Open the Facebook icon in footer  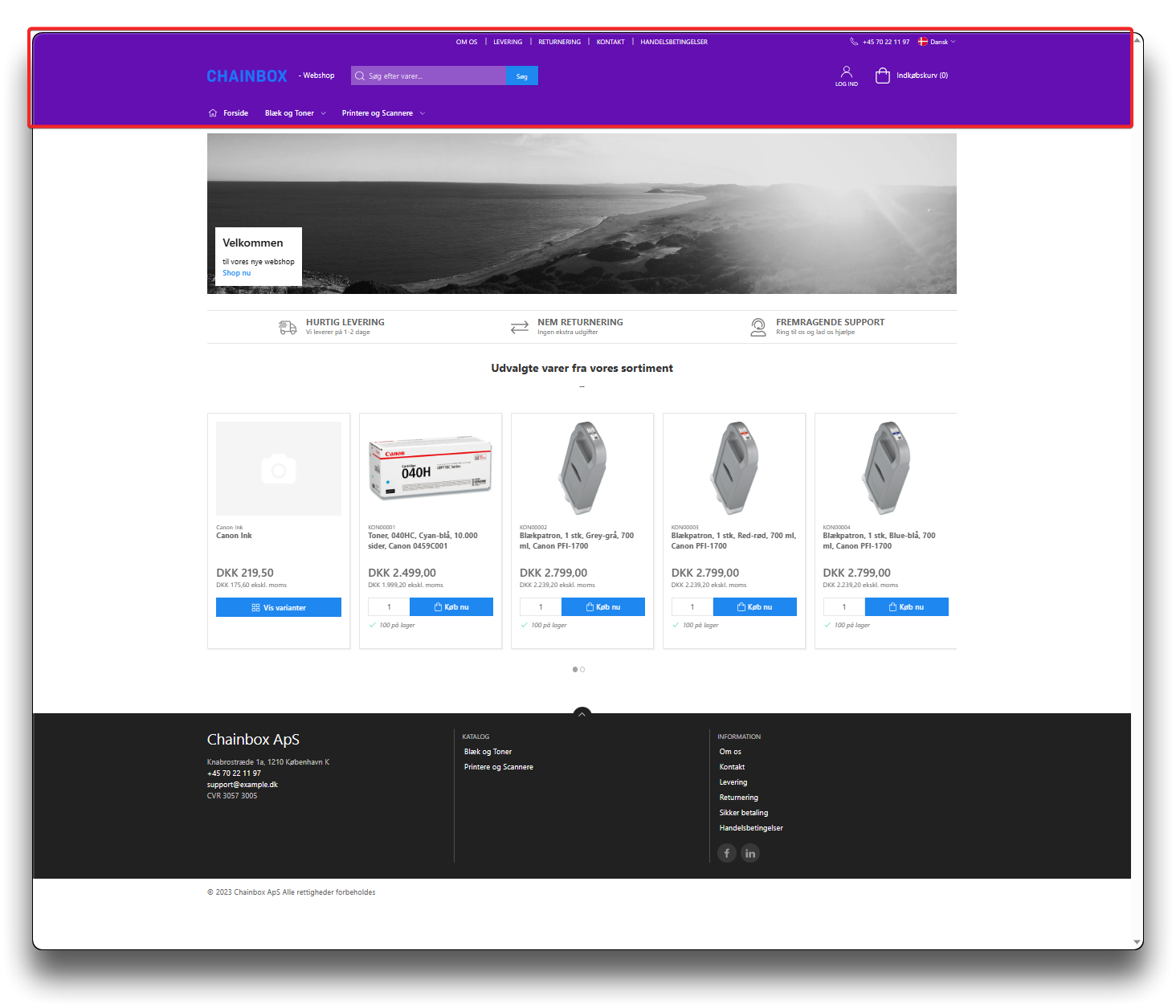(727, 853)
